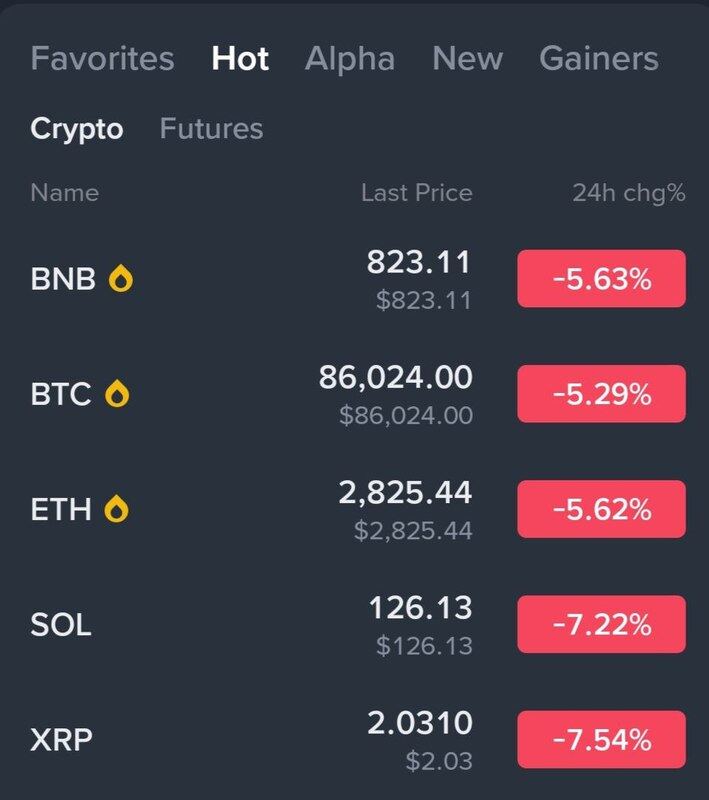The width and height of the screenshot is (709, 800).
Task: Sort by 24h chg% column header
Action: click(x=628, y=193)
